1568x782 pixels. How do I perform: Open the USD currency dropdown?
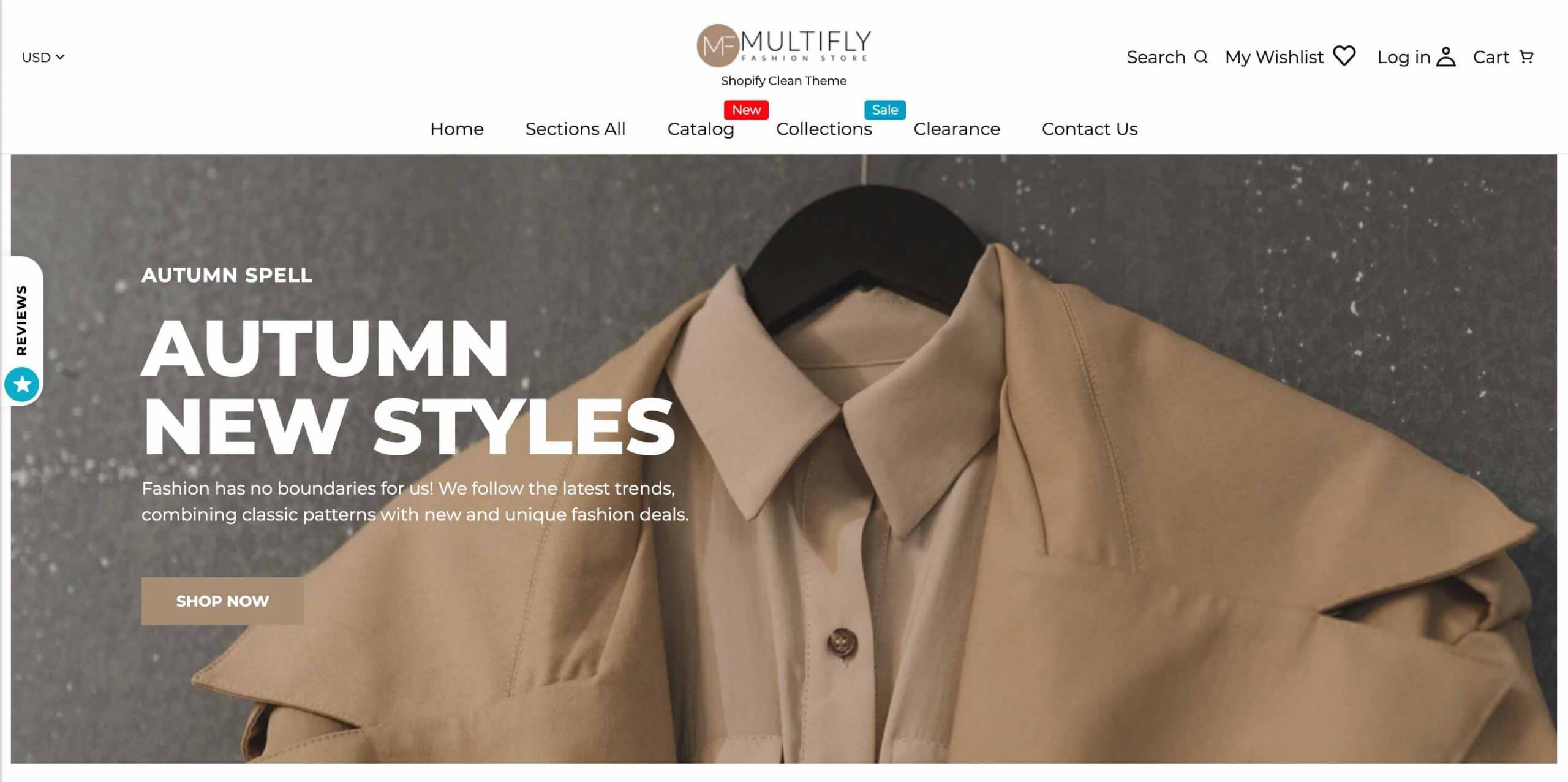pos(43,57)
